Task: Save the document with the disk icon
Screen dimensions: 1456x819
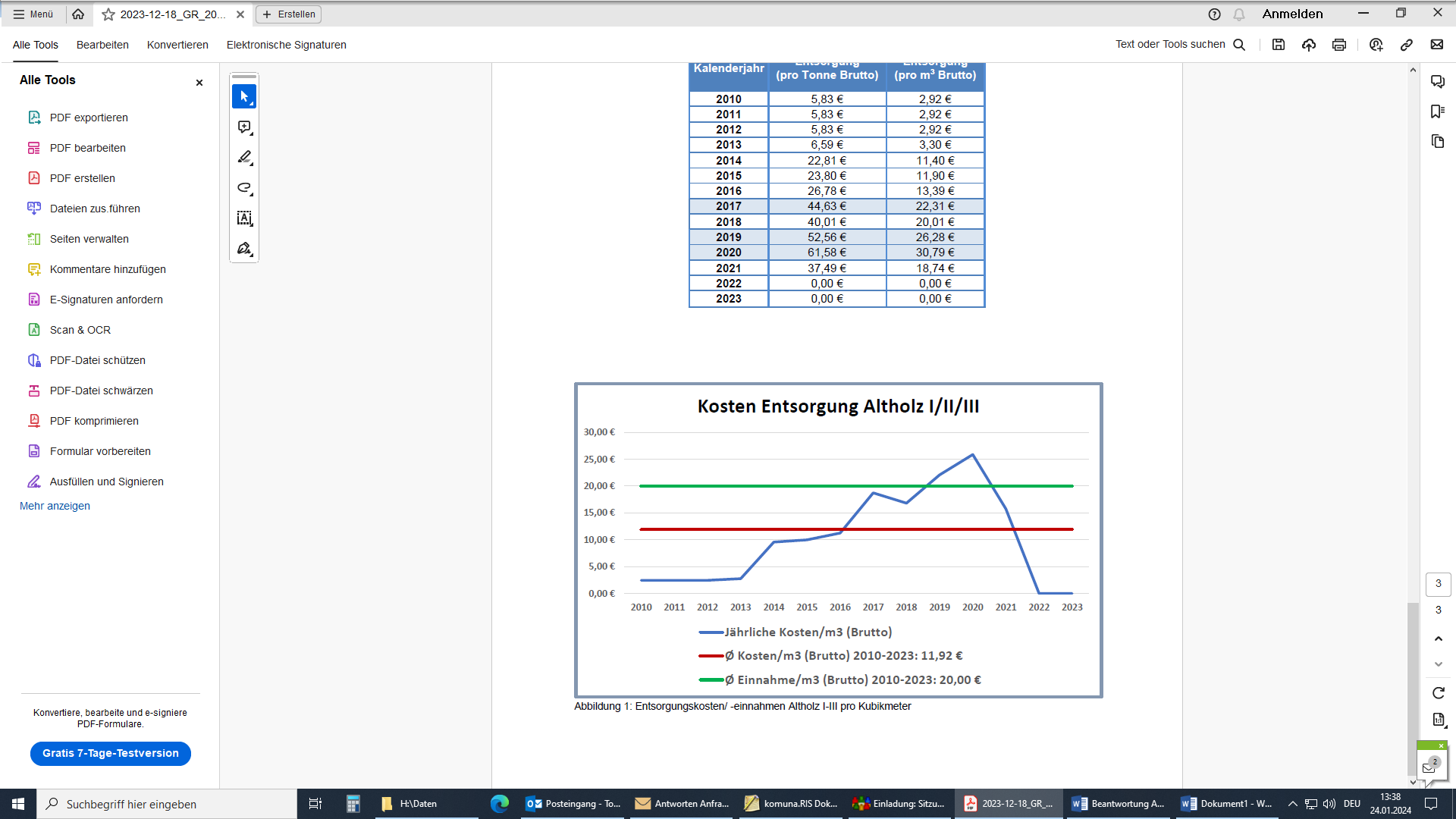Action: (x=1279, y=45)
